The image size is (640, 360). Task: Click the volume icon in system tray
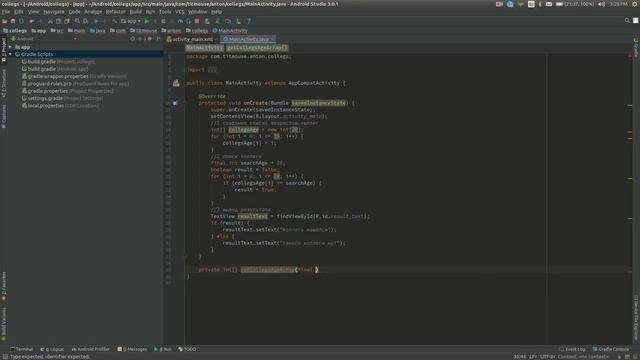click(x=602, y=4)
